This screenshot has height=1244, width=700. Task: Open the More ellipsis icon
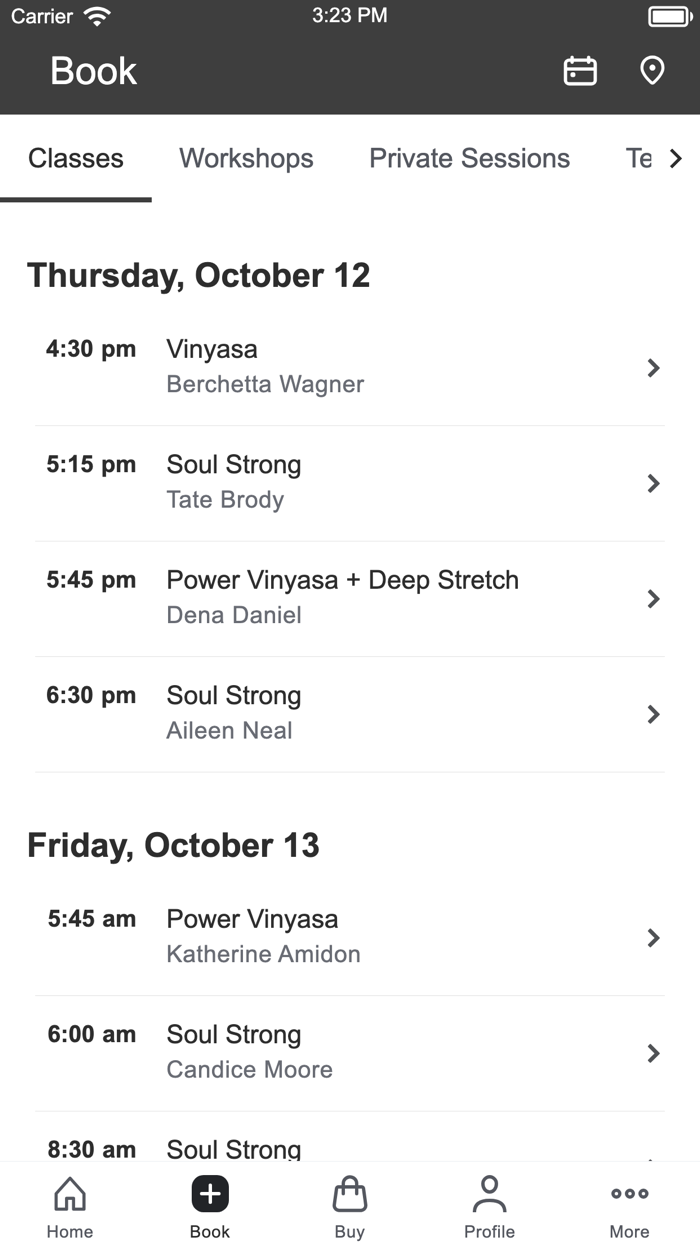(x=629, y=1193)
